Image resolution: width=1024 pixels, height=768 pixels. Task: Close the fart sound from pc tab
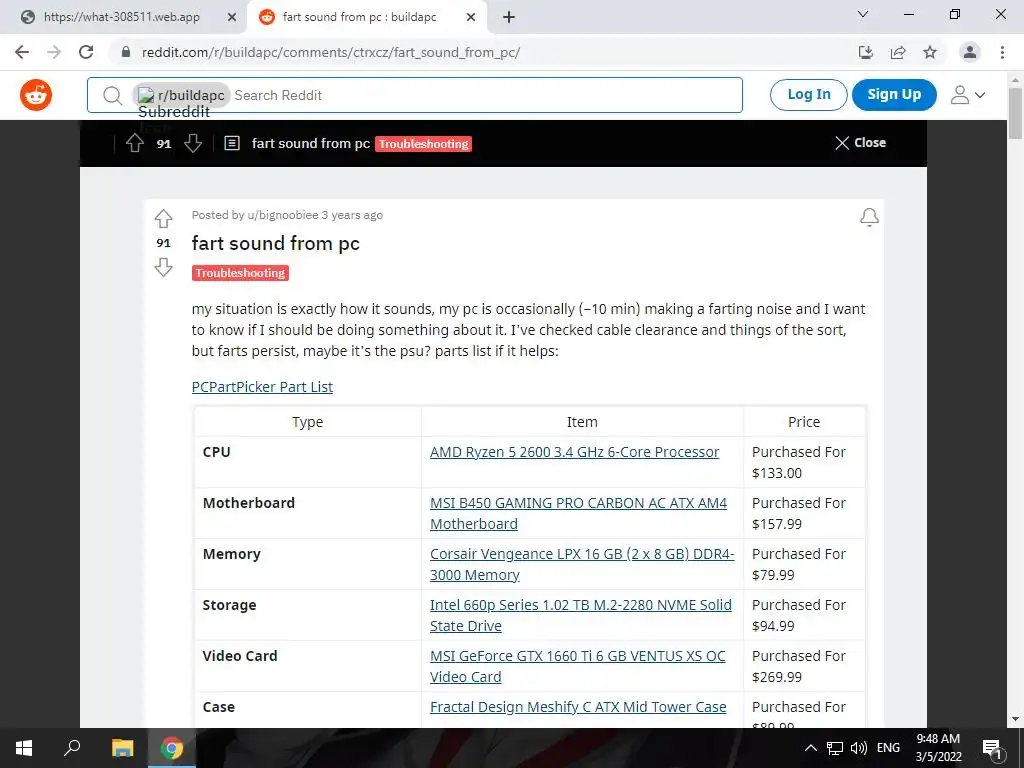[x=471, y=17]
